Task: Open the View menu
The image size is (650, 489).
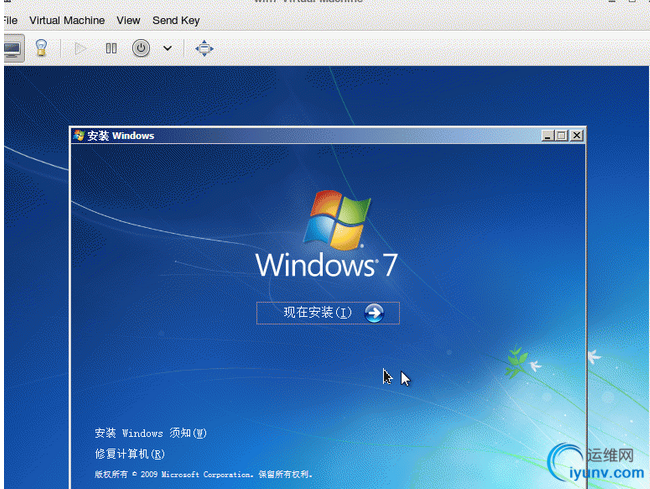Action: coord(128,20)
